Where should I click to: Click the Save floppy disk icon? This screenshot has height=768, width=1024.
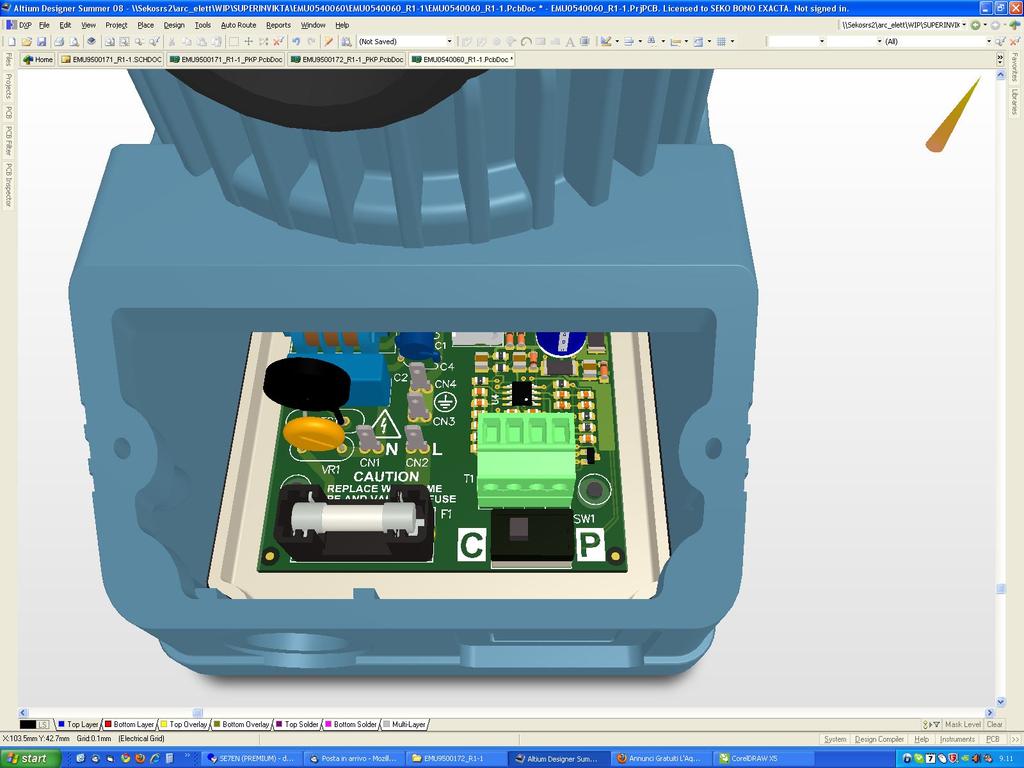click(x=42, y=41)
